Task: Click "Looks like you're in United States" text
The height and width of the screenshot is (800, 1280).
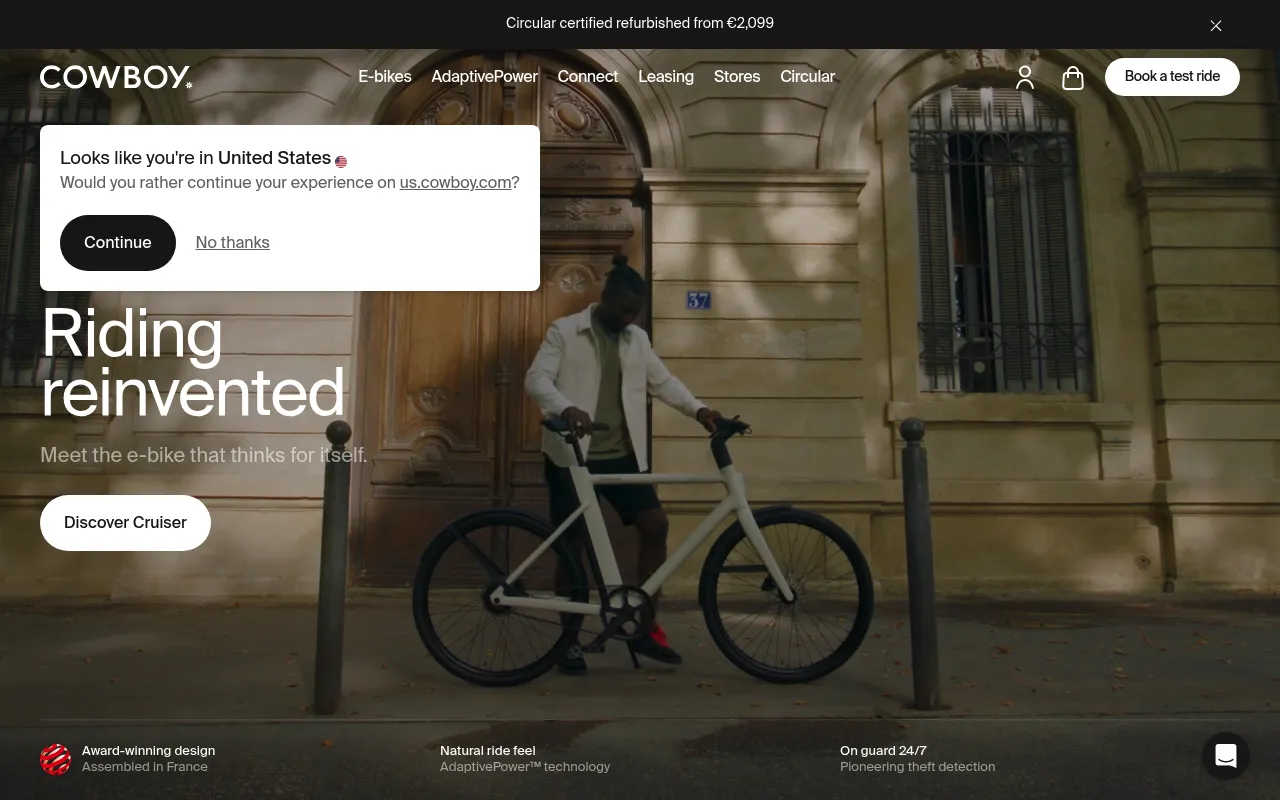Action: (195, 158)
